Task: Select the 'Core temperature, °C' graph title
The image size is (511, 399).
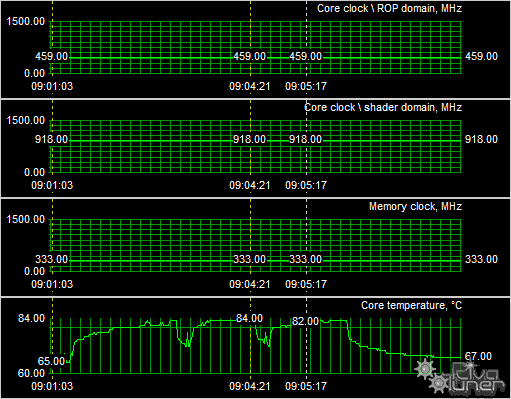Action: coord(411,305)
